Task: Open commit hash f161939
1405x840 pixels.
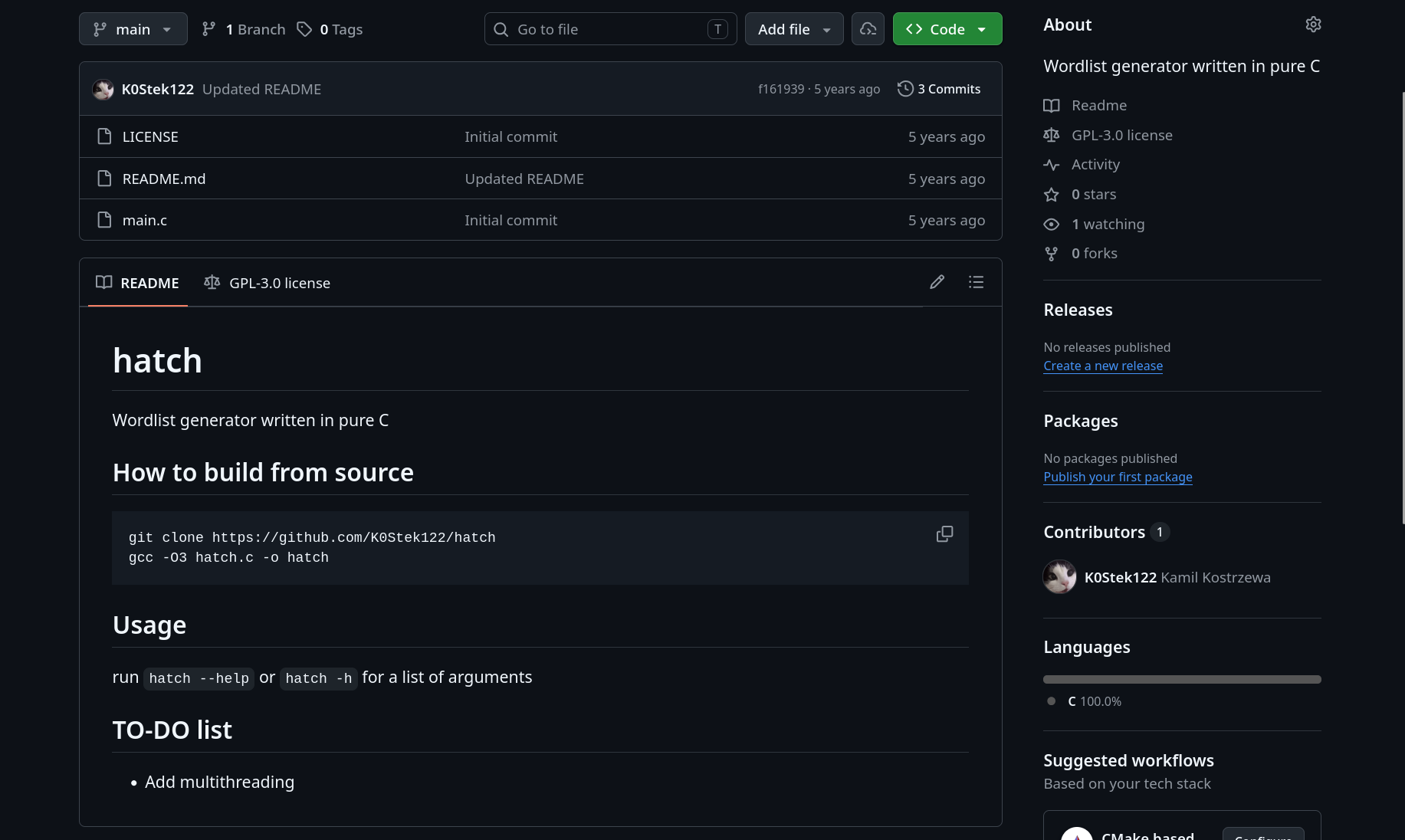Action: point(781,89)
